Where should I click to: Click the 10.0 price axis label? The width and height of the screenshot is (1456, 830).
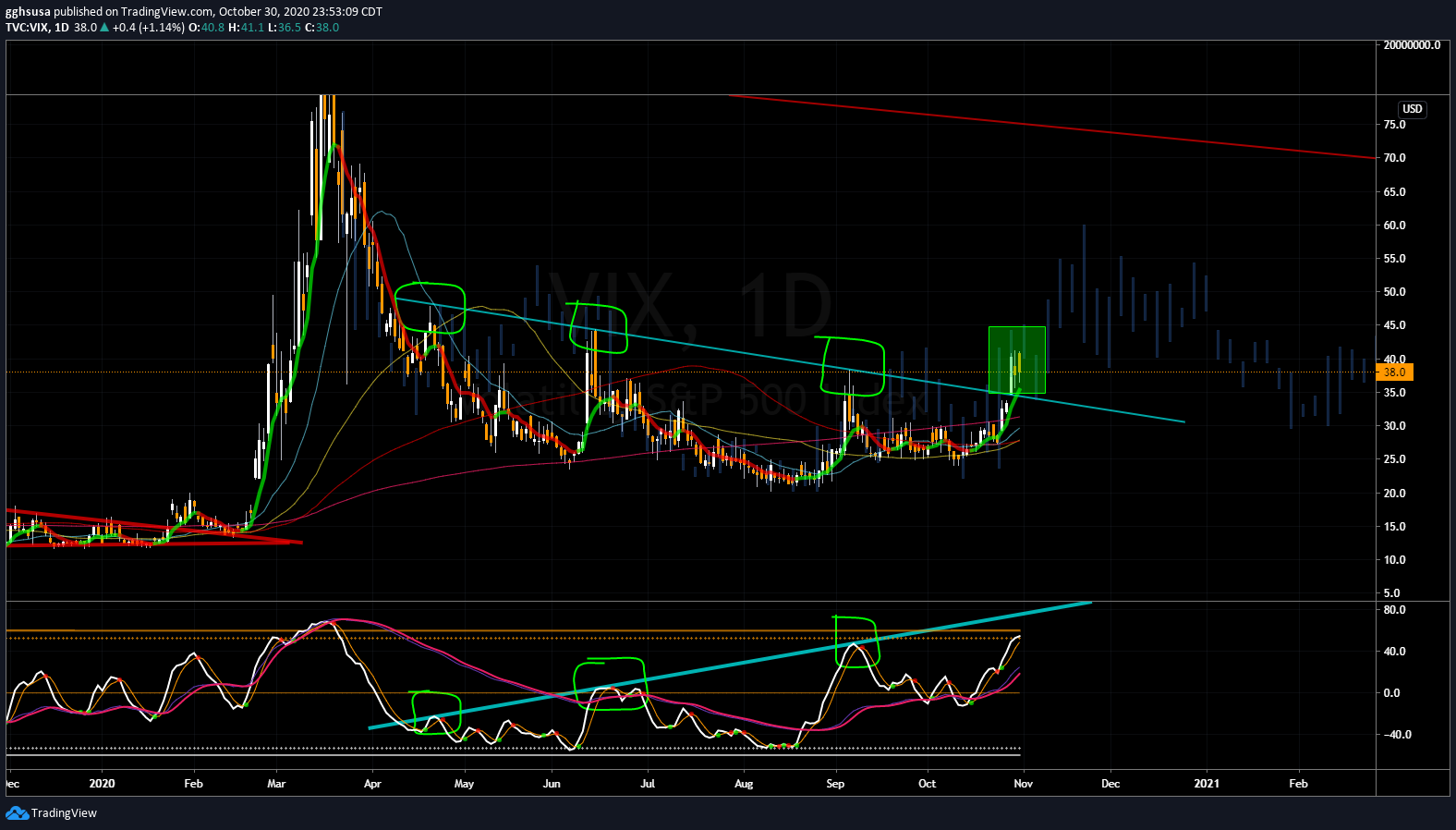(1394, 560)
